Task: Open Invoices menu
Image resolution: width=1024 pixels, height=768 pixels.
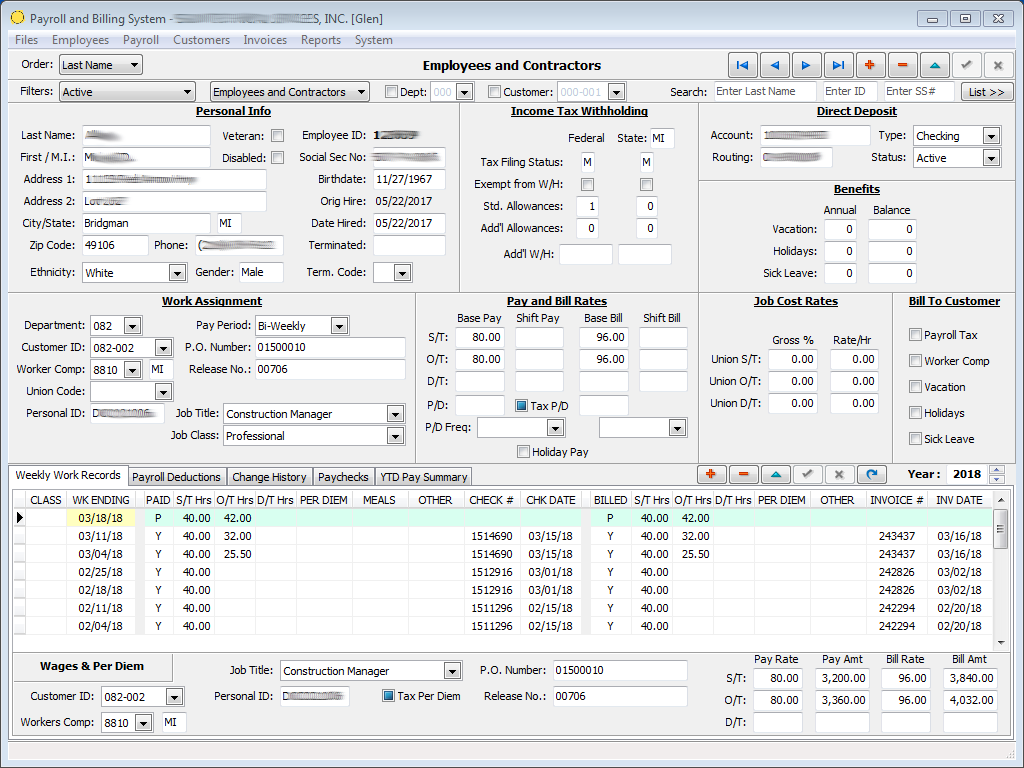Action: point(265,40)
